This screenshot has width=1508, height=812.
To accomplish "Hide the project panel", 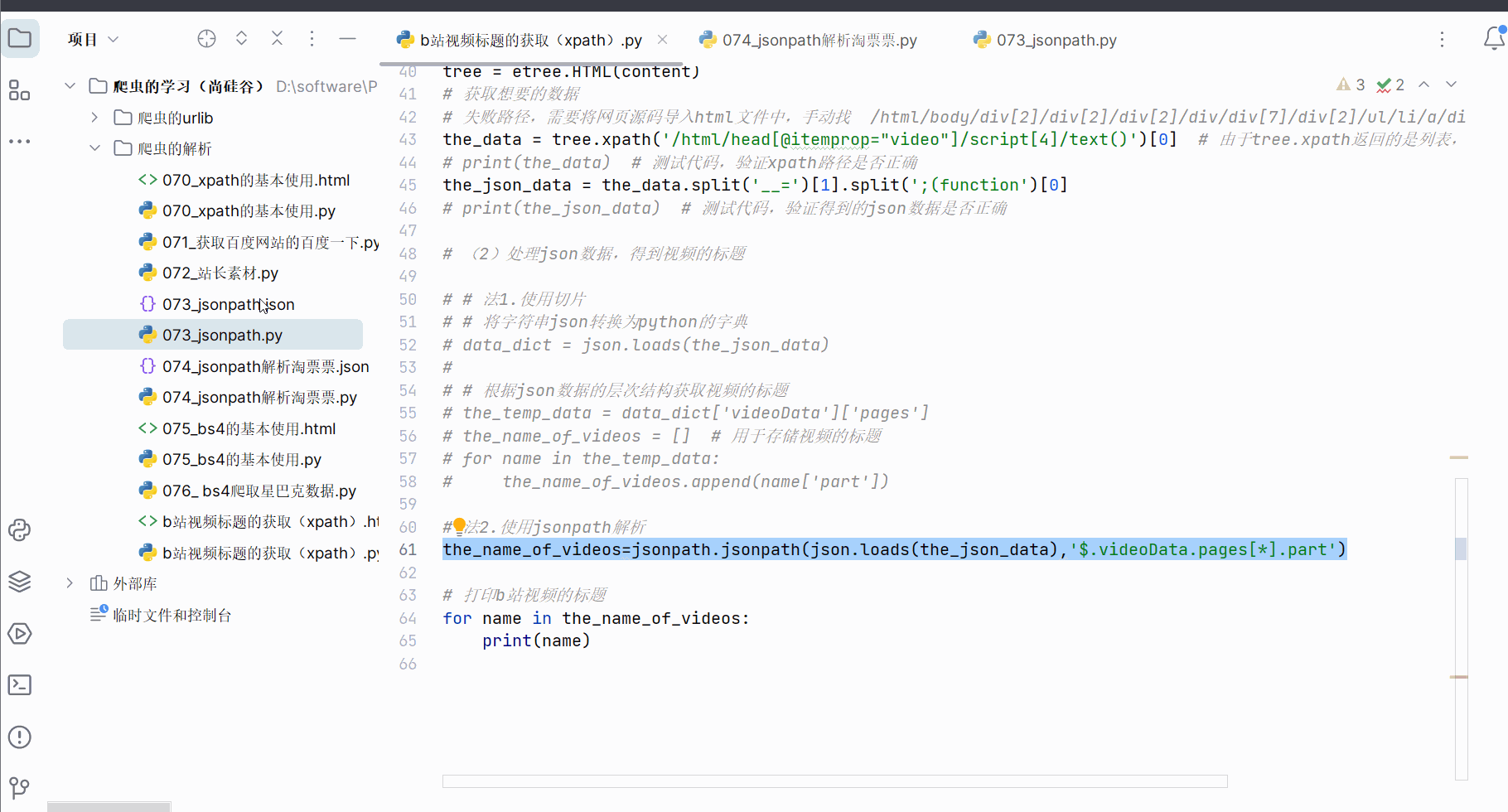I will (x=347, y=39).
